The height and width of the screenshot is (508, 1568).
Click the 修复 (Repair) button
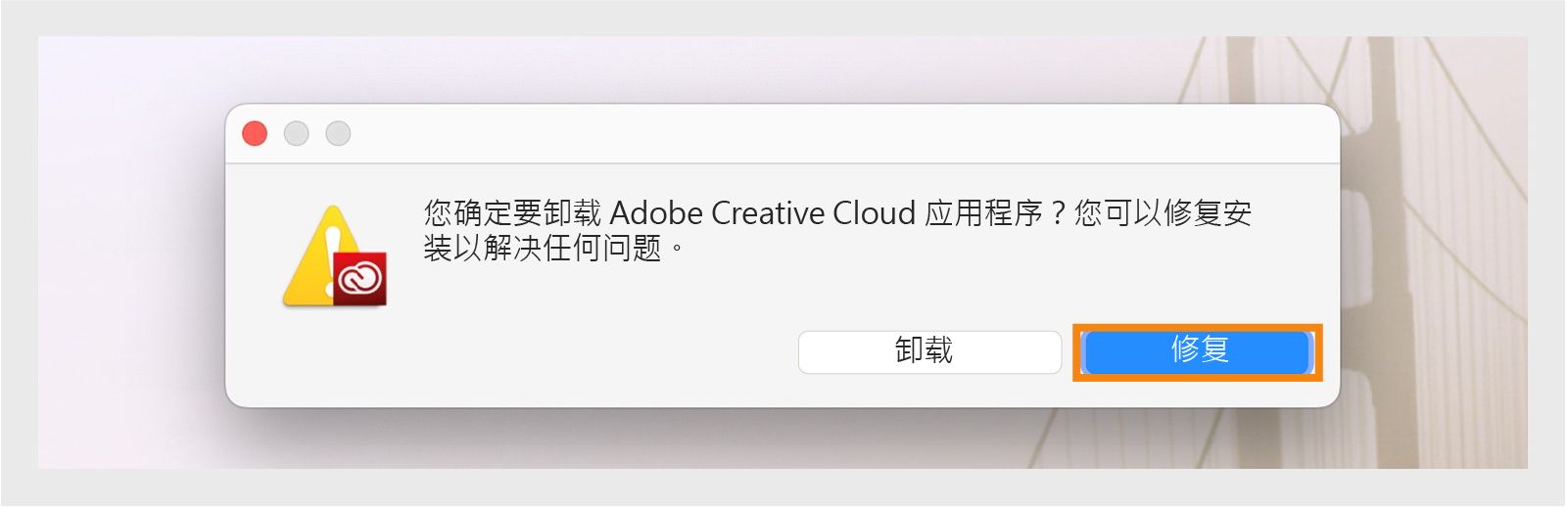click(x=1197, y=351)
